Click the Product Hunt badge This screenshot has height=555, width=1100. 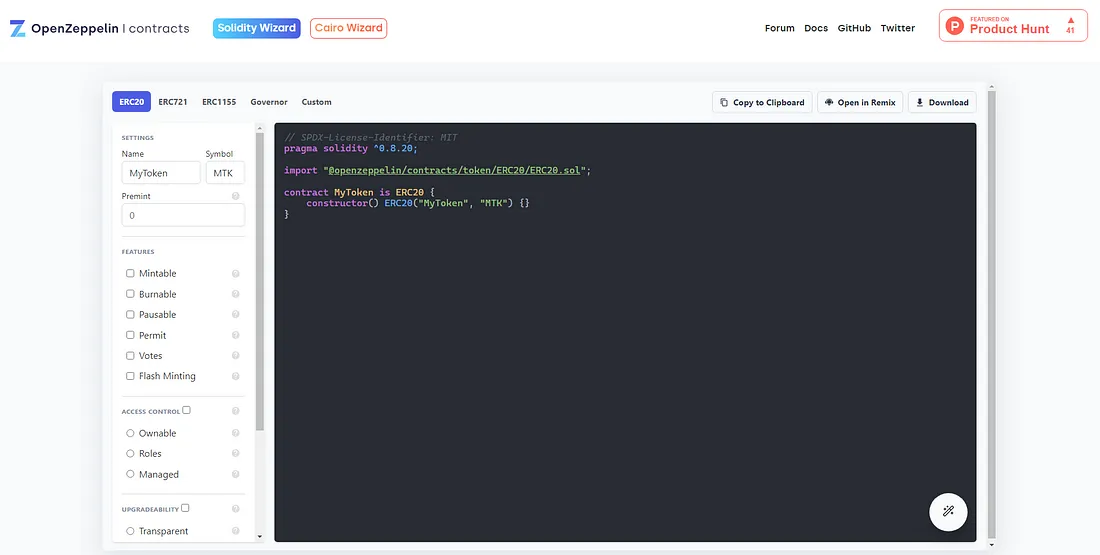(x=1013, y=26)
